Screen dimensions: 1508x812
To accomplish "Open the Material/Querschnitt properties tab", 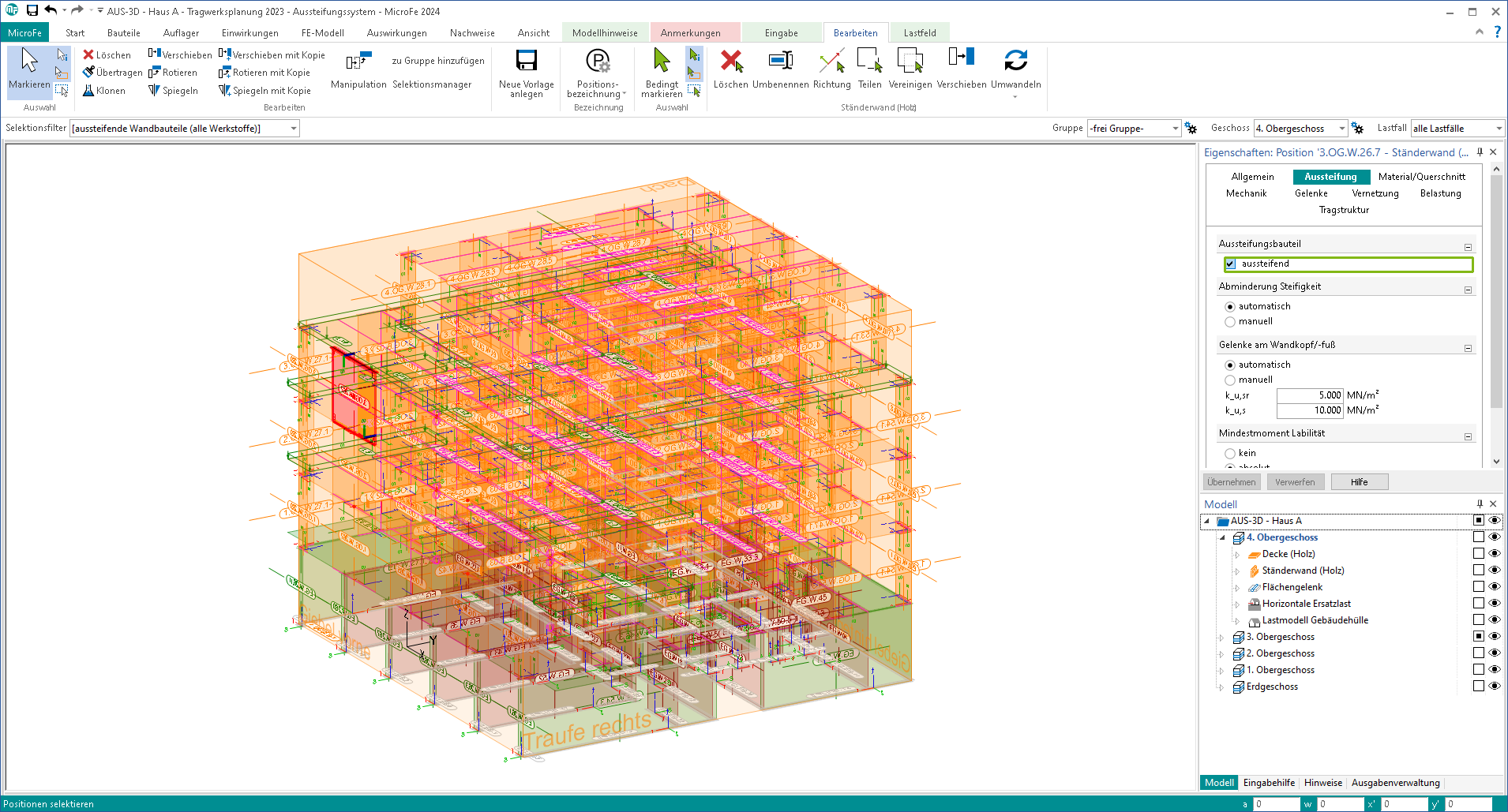I will click(x=1421, y=177).
